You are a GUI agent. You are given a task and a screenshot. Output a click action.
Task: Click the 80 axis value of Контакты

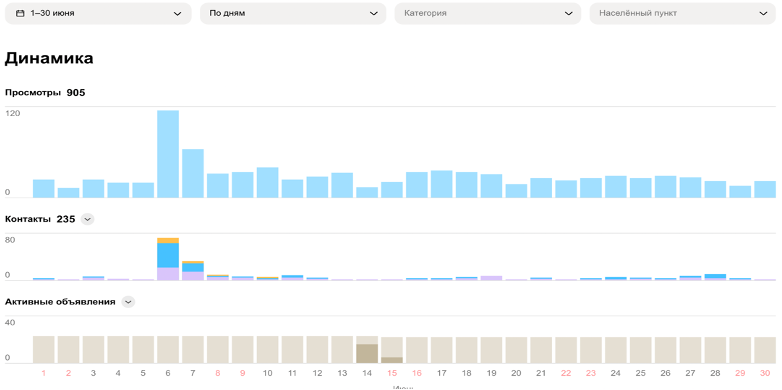point(10,240)
